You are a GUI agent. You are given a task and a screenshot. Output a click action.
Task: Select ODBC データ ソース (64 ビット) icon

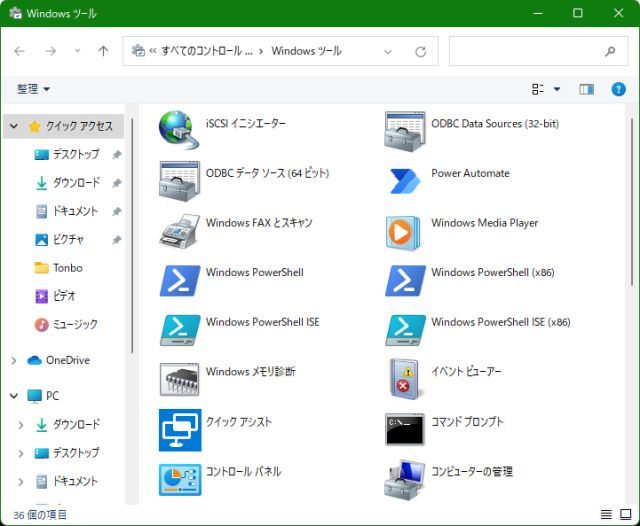[x=179, y=181]
